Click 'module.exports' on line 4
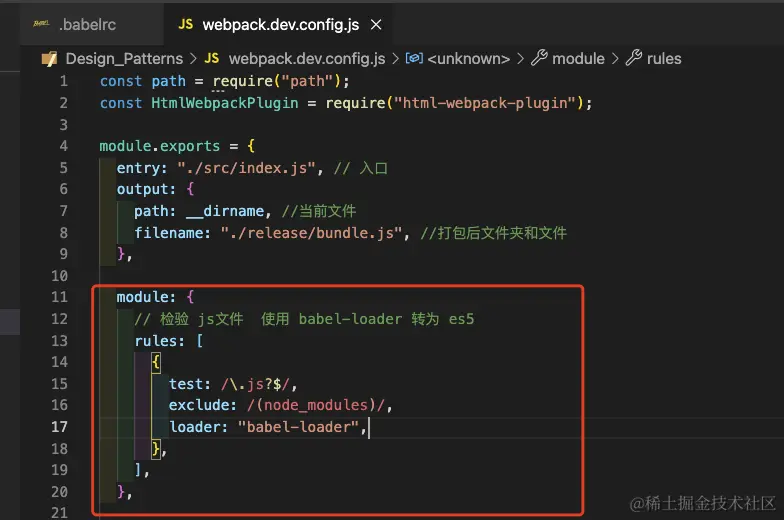 [x=160, y=146]
